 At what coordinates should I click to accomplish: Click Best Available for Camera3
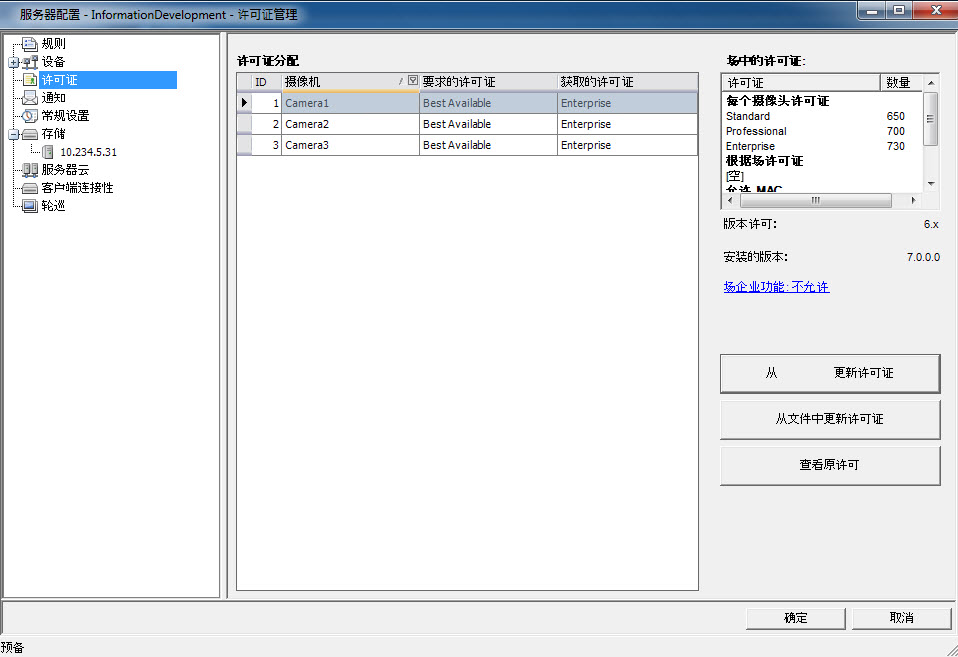(x=488, y=145)
